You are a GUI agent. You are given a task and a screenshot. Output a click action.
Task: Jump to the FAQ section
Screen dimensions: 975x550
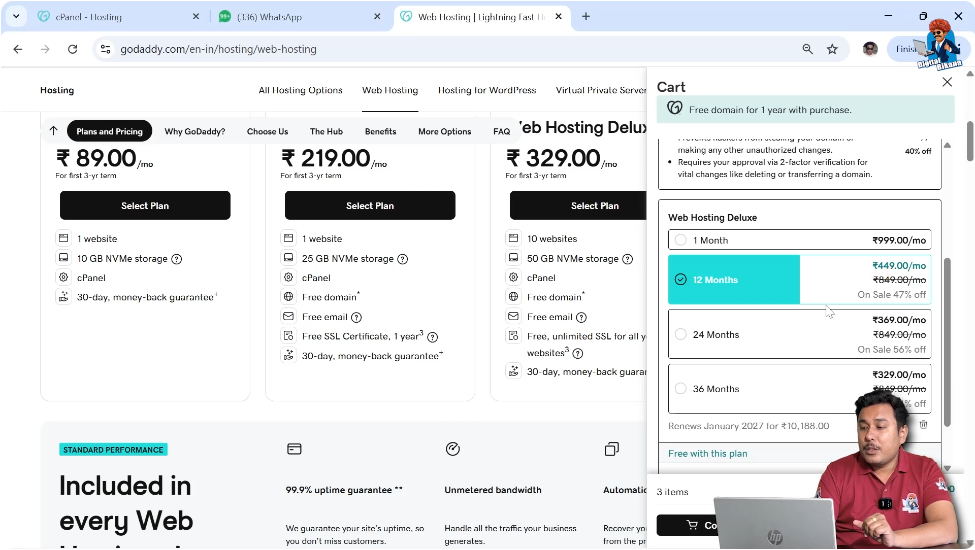501,131
